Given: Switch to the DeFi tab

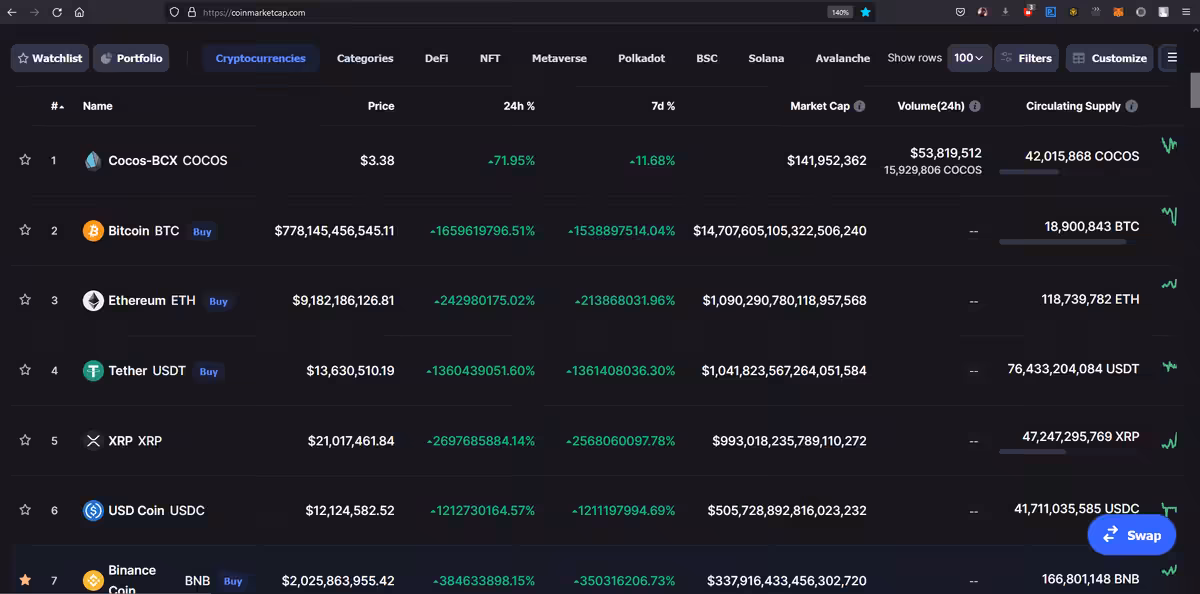Looking at the screenshot, I should 436,58.
